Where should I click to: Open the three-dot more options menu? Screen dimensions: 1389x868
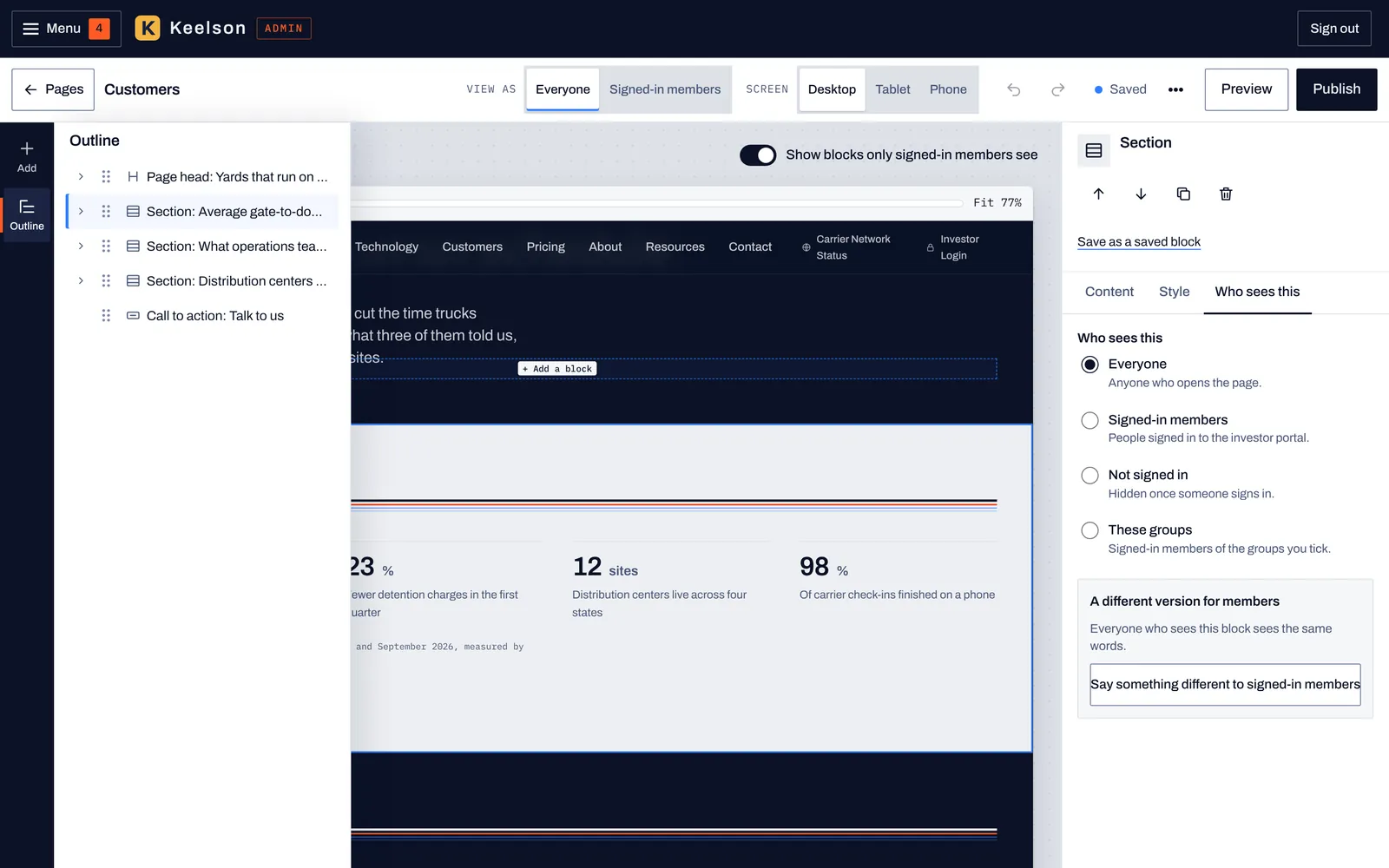1175,89
